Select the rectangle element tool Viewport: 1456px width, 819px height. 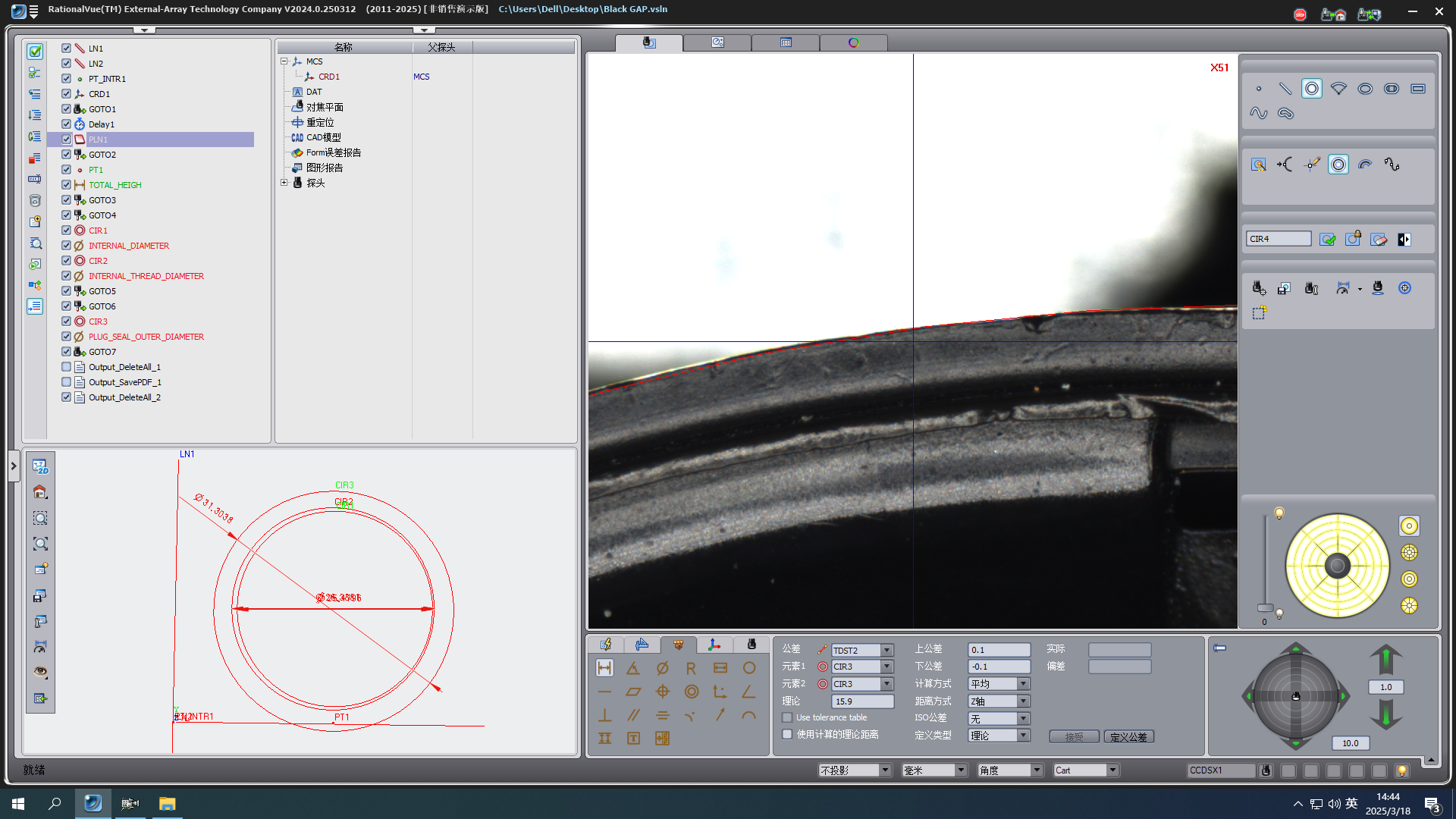[x=1418, y=89]
